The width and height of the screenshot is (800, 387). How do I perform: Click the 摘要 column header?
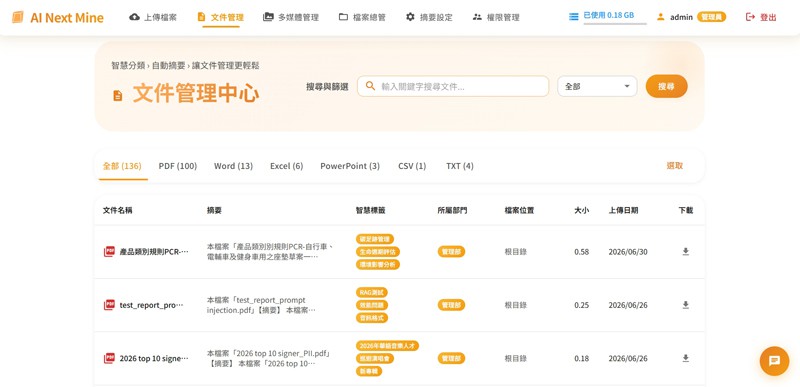[214, 210]
